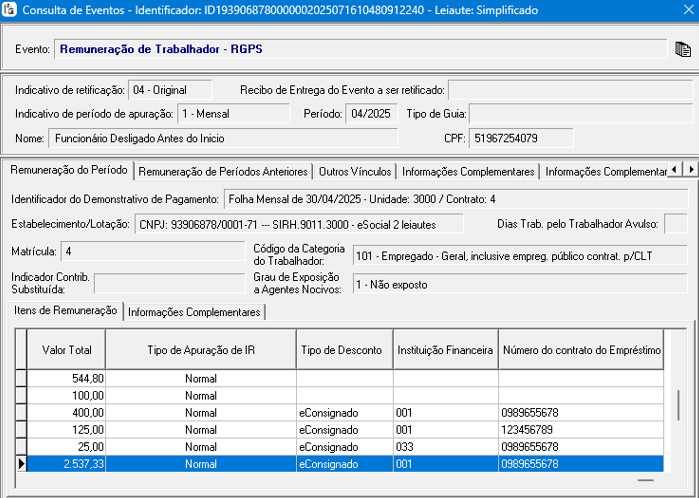Screen dimensions: 699x498
Task: Click the Instituição Financeira column header
Action: click(x=445, y=351)
